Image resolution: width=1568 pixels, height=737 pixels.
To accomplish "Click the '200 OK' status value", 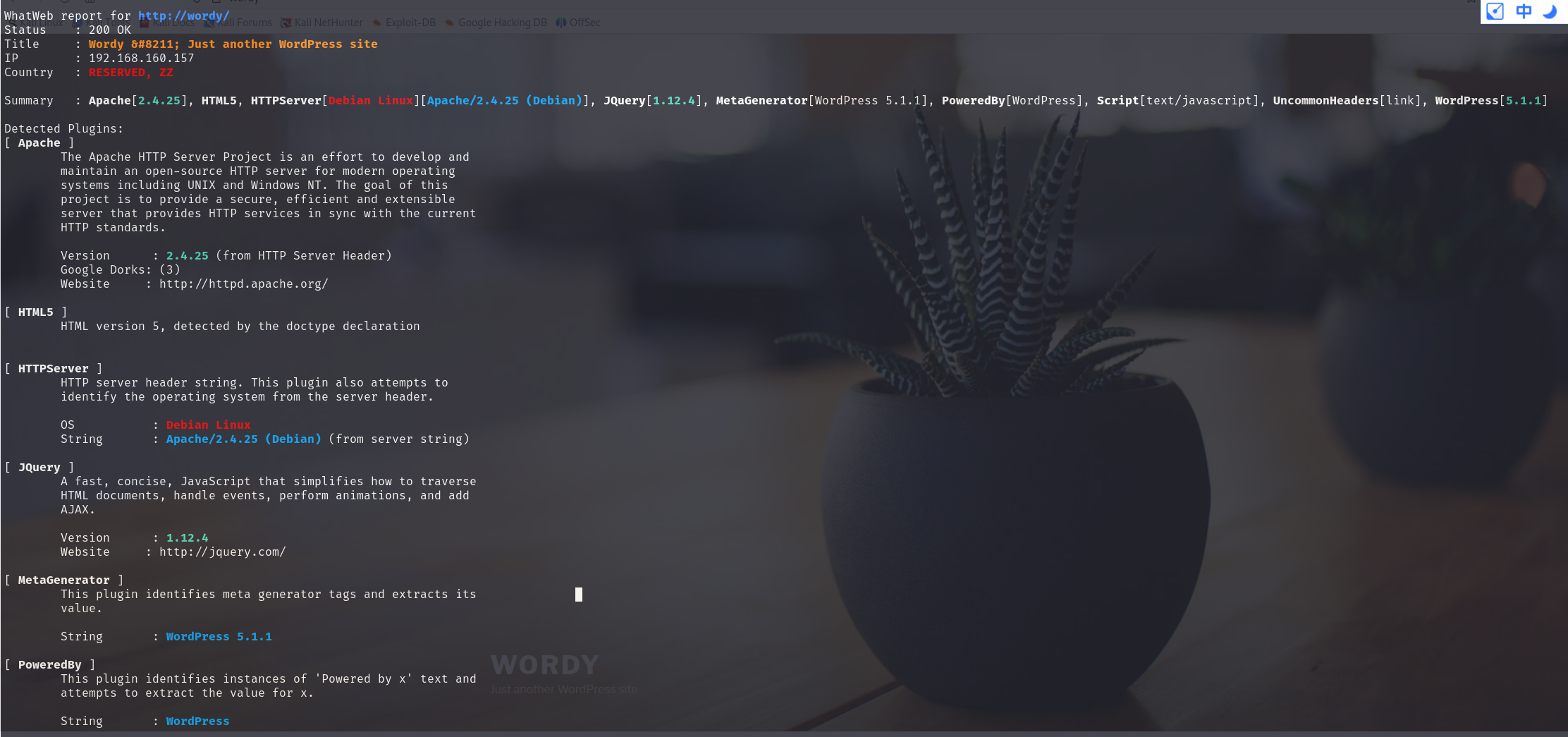I will pos(110,30).
